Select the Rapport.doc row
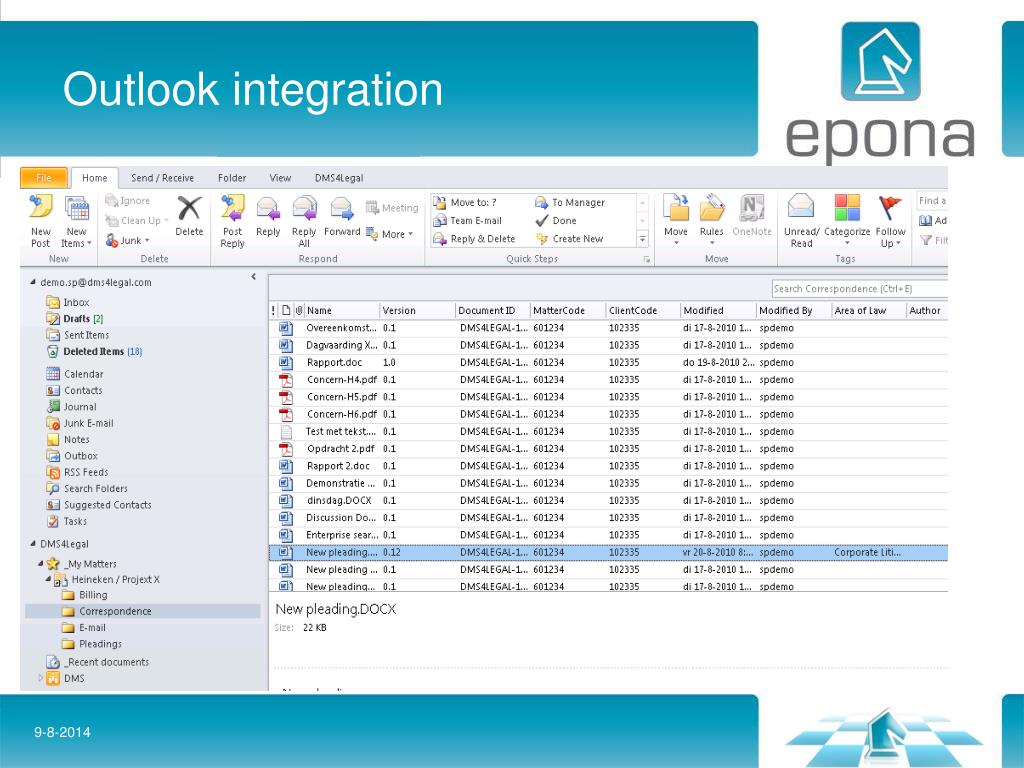 (x=608, y=362)
